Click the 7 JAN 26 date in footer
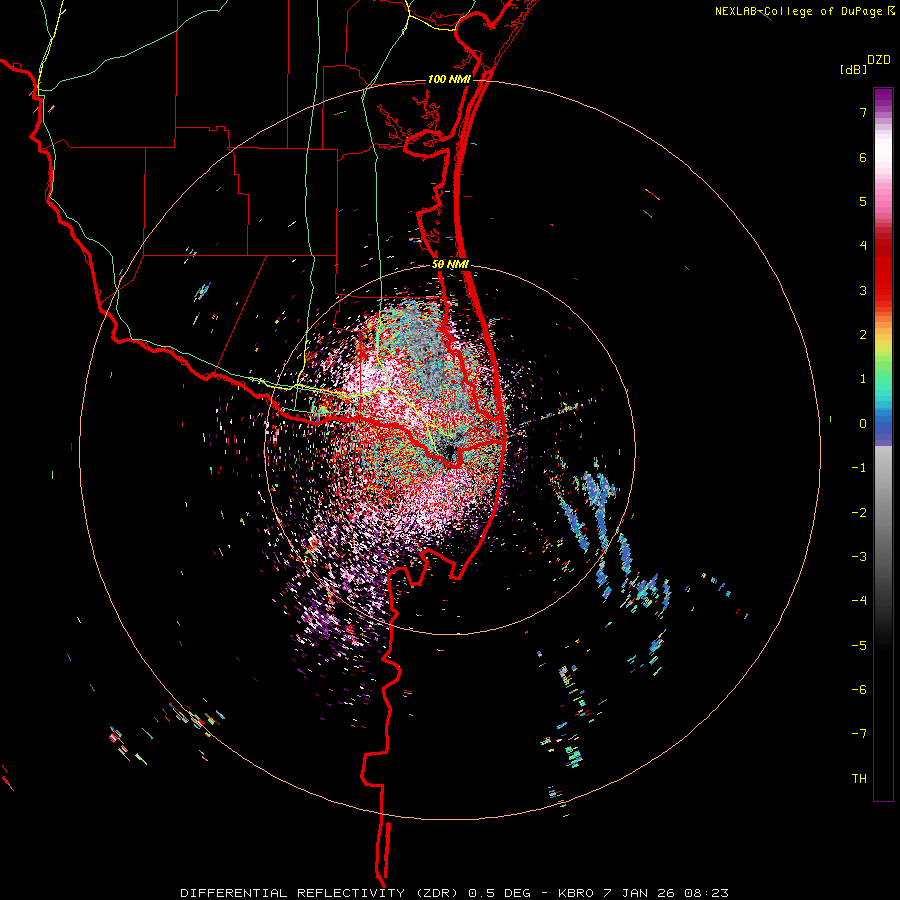Screen dimensions: 900x900 [641, 893]
